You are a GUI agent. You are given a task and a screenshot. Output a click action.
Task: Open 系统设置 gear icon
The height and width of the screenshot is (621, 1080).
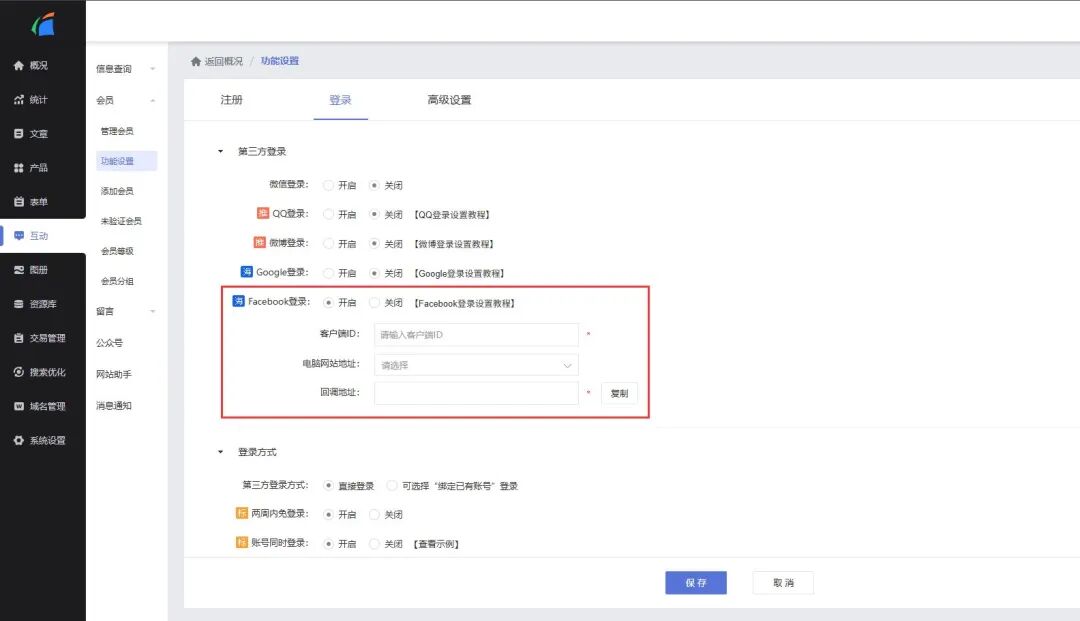point(18,440)
